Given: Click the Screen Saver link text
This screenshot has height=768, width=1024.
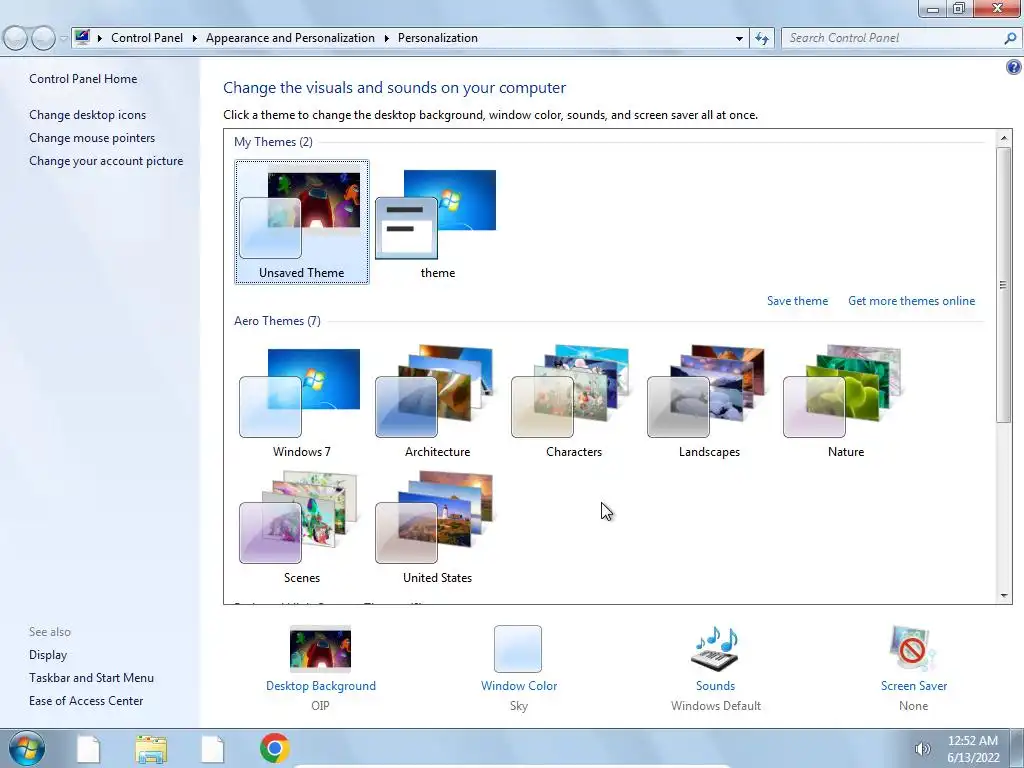Looking at the screenshot, I should click(x=914, y=686).
